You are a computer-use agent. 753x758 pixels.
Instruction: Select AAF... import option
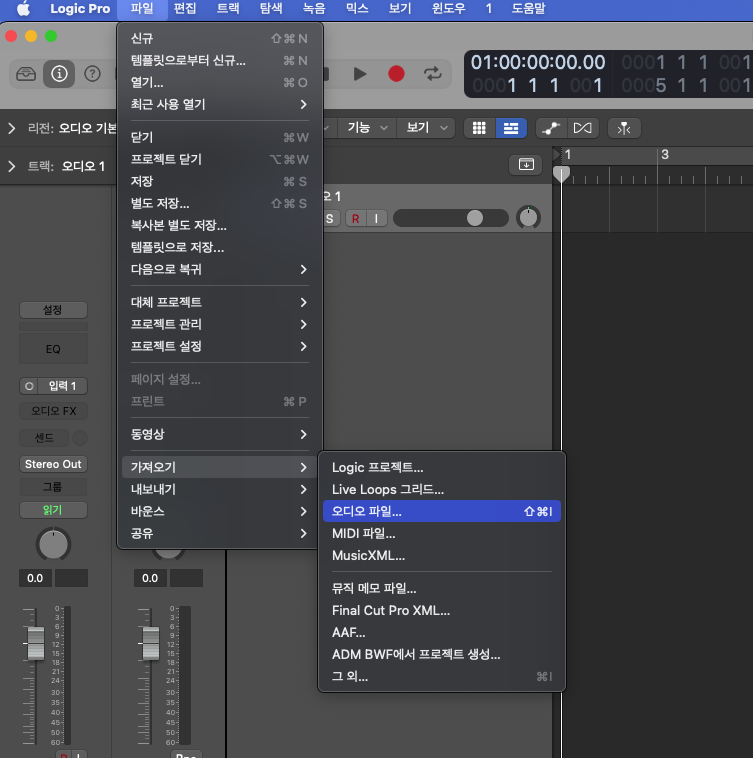click(442, 632)
